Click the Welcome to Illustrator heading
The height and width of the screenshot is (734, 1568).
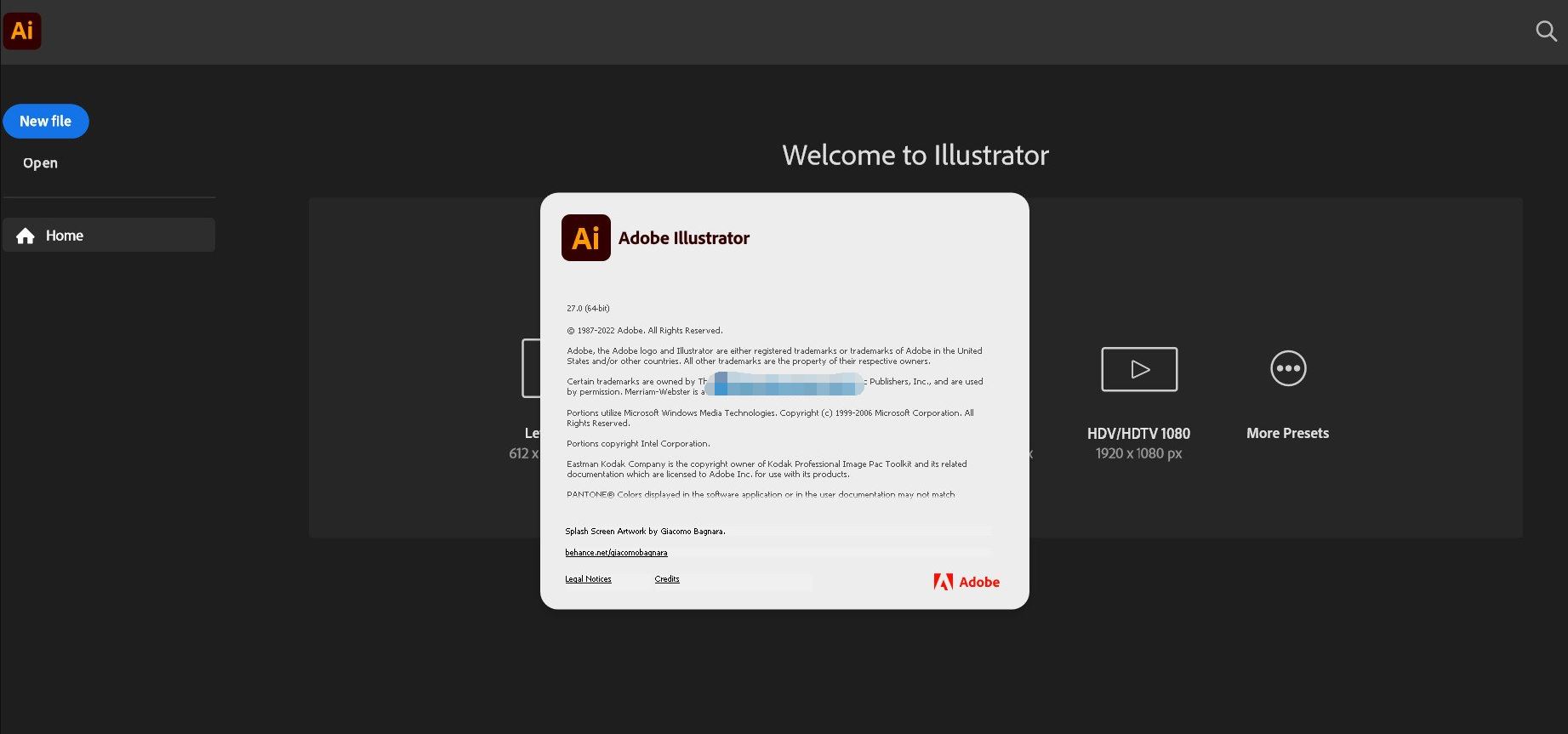pyautogui.click(x=915, y=156)
